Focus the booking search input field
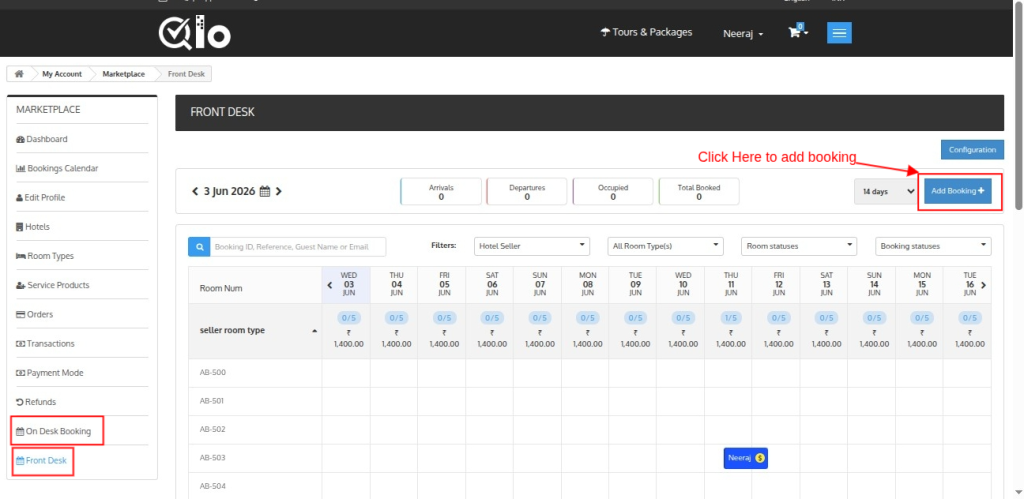 coord(298,247)
